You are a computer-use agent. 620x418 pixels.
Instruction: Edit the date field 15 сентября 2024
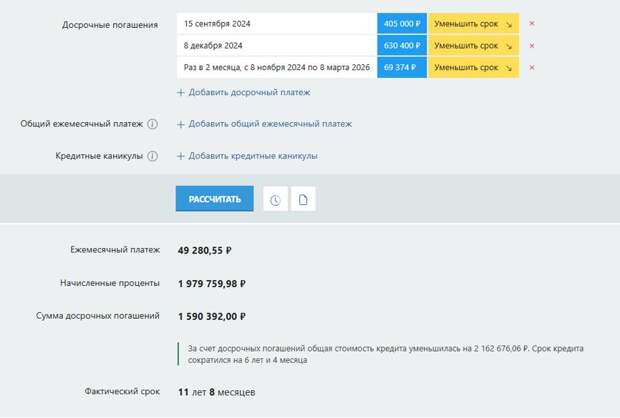click(277, 24)
